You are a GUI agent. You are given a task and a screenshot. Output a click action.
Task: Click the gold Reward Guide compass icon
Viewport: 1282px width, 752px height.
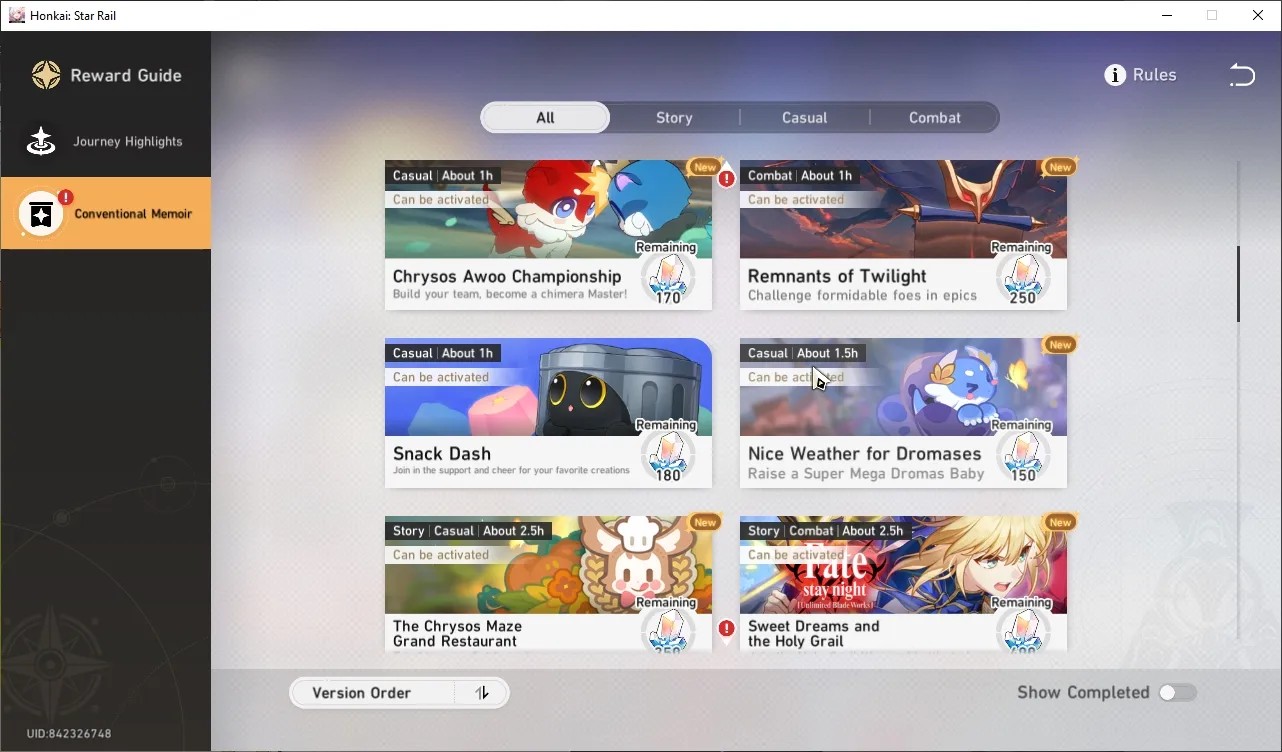pos(46,75)
